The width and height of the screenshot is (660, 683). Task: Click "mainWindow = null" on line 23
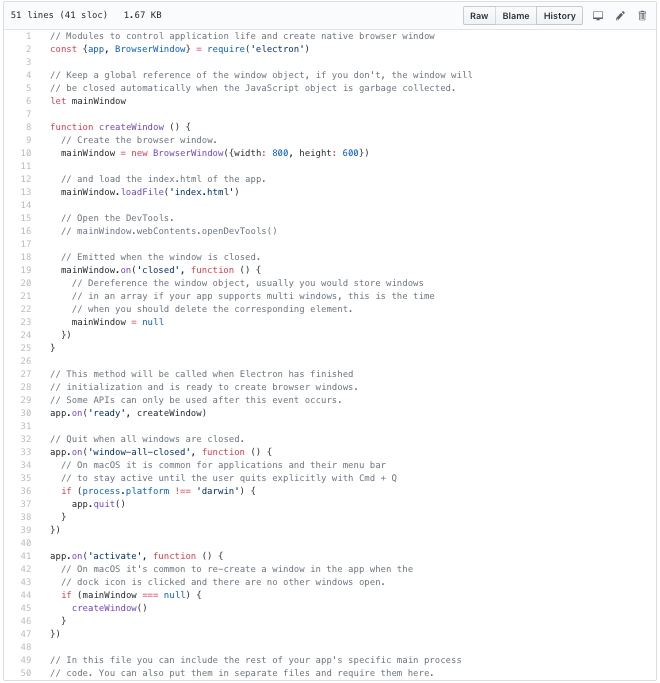(118, 322)
